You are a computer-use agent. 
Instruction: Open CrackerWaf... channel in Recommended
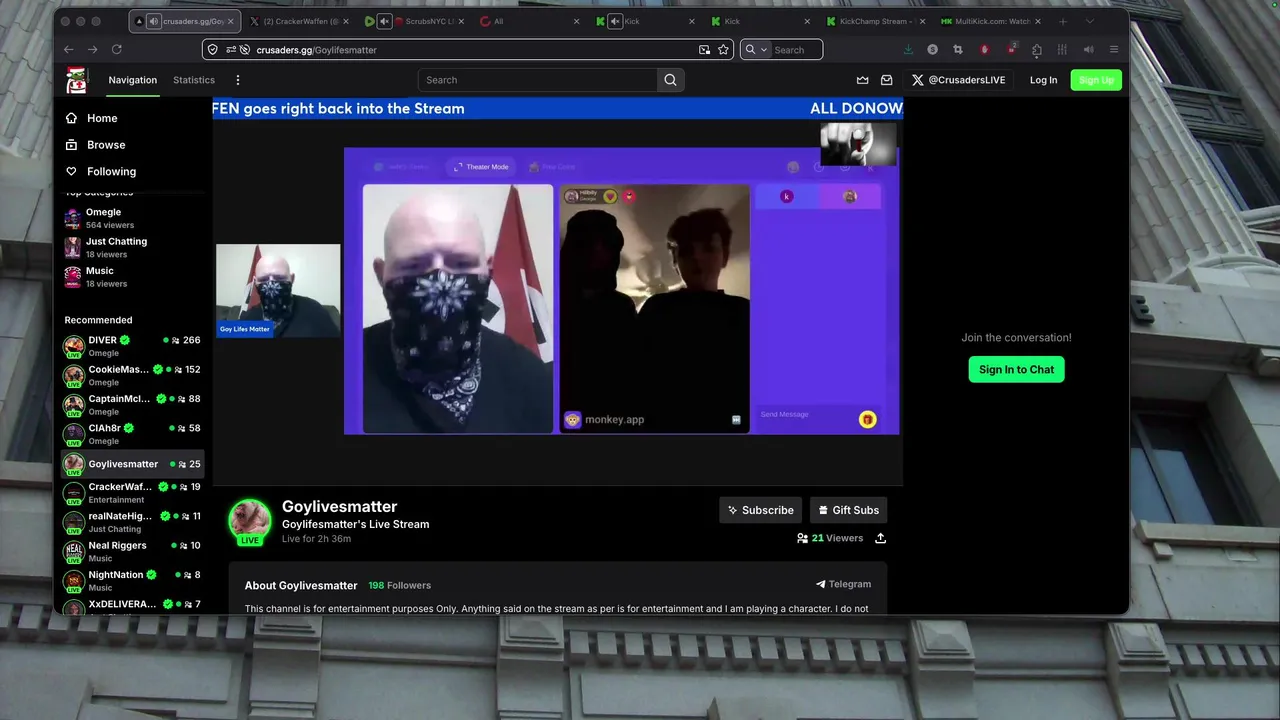coord(132,492)
